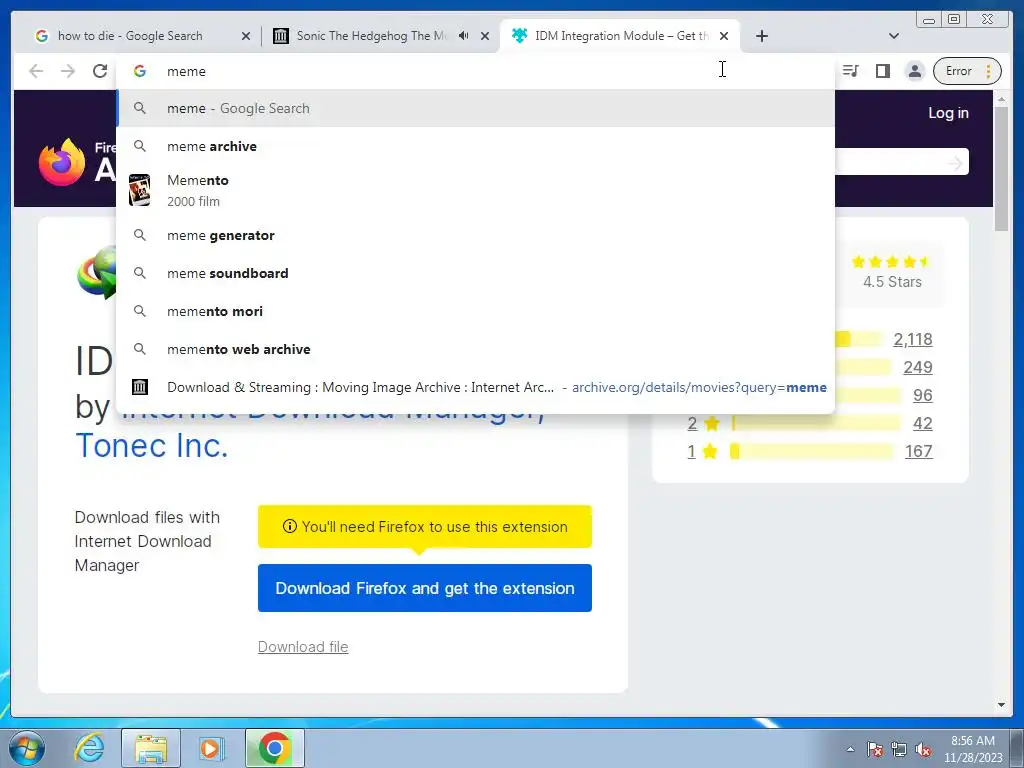The width and height of the screenshot is (1024, 768).
Task: Launch Internet Explorer from the taskbar
Action: pos(89,748)
